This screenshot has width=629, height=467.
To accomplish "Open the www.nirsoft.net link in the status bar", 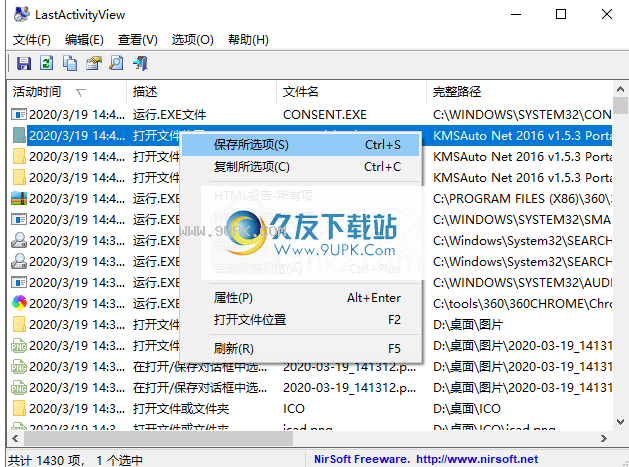I will click(x=477, y=459).
